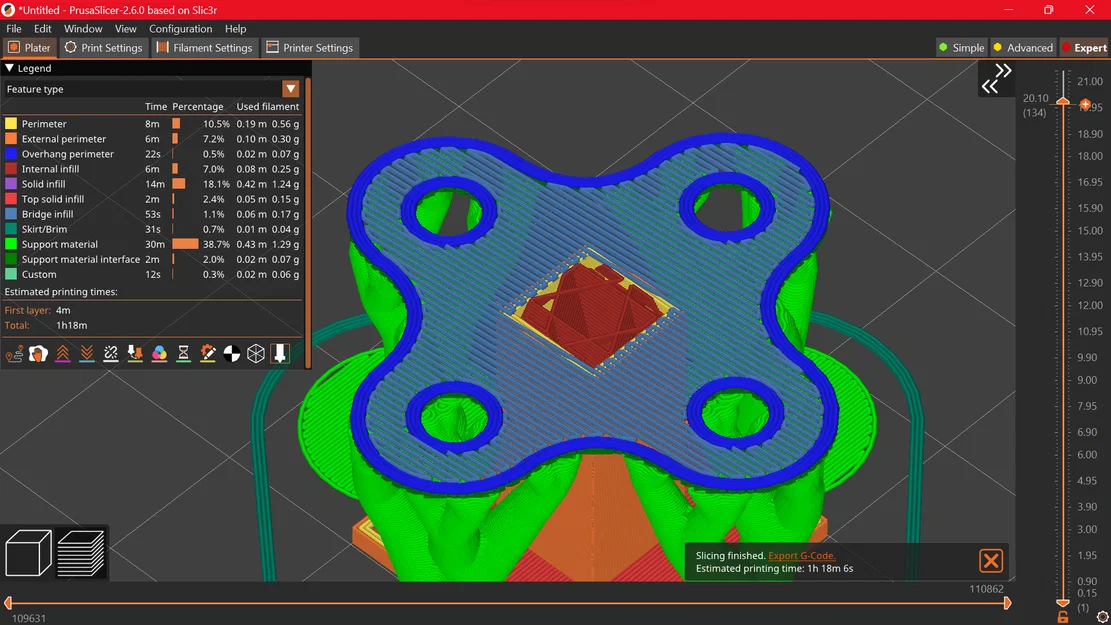Click the right thumb of horizontal moves slider
This screenshot has width=1111, height=625.
click(x=1008, y=603)
